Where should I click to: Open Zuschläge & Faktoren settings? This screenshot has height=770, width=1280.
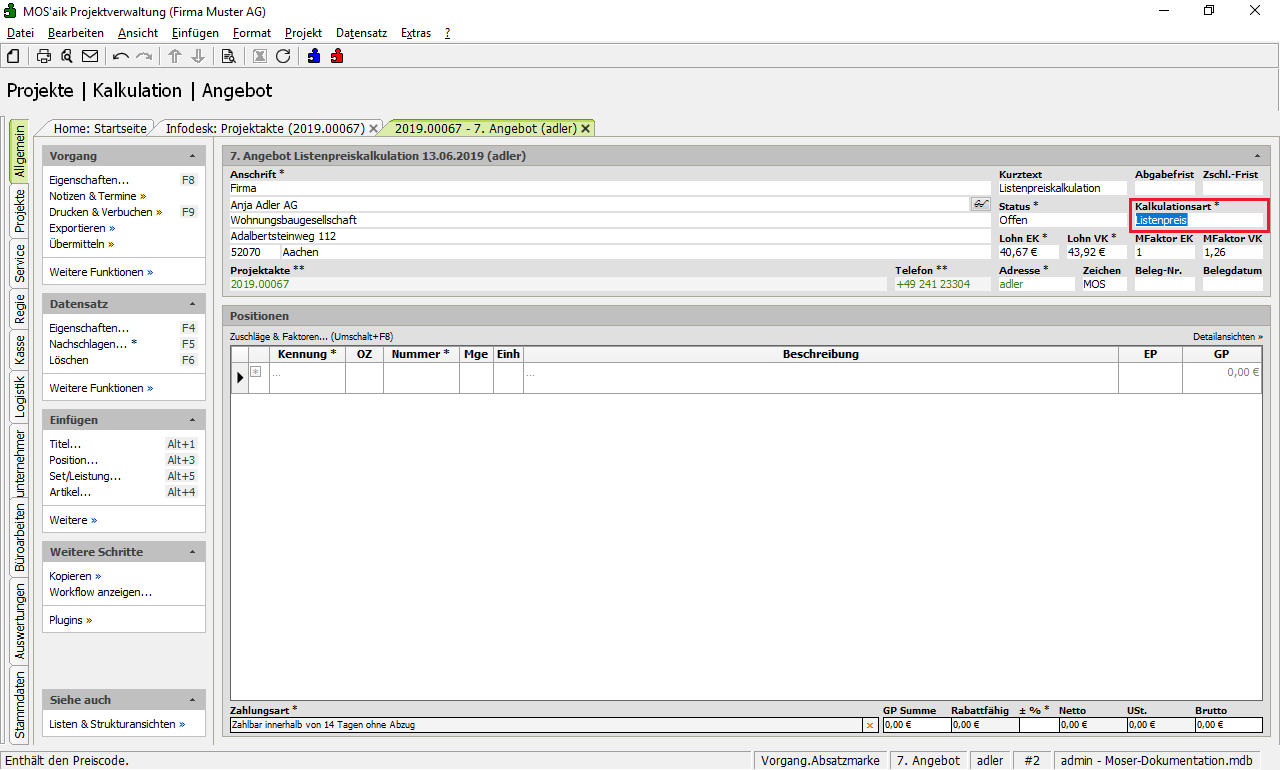click(x=311, y=337)
